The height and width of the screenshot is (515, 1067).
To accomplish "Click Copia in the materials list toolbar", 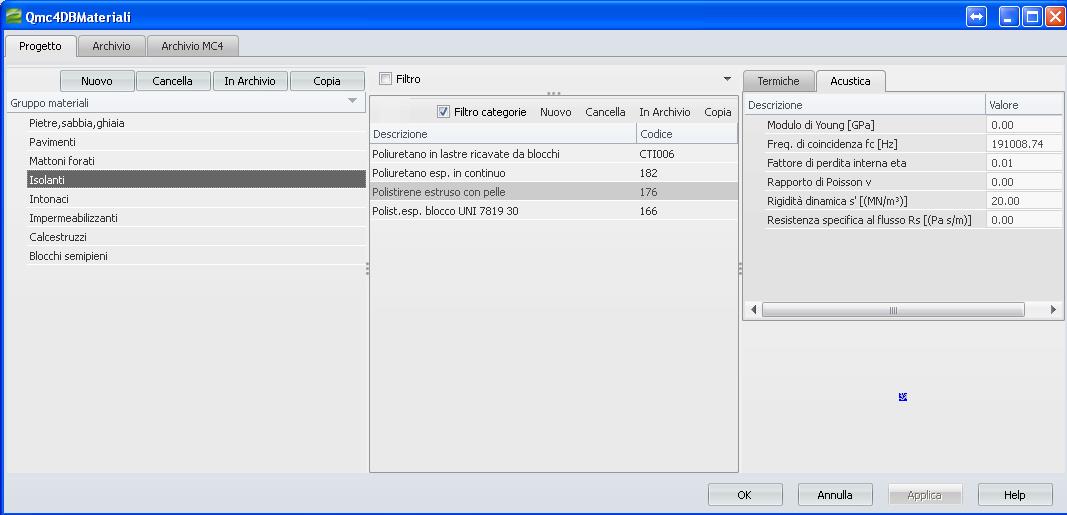I will [x=717, y=112].
